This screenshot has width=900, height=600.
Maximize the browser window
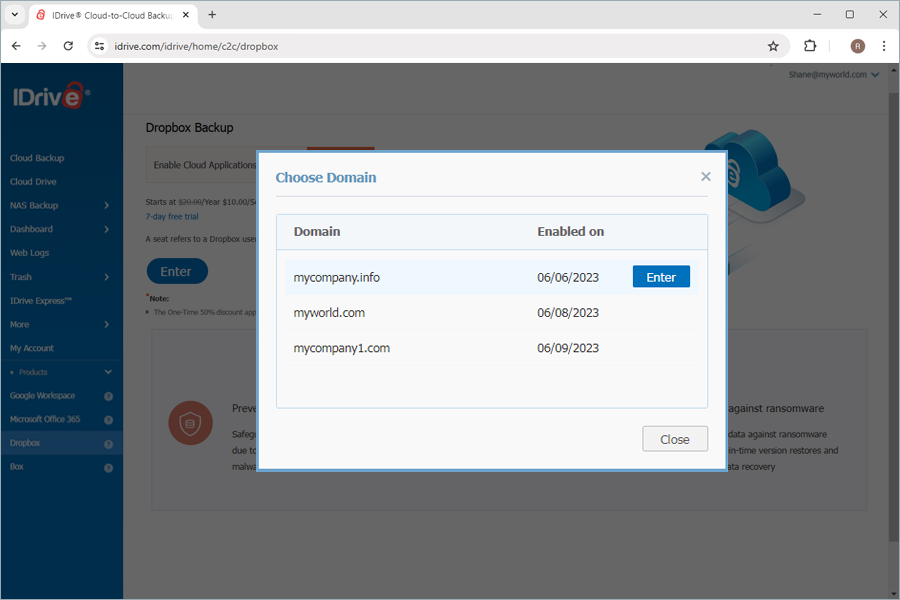tap(850, 15)
